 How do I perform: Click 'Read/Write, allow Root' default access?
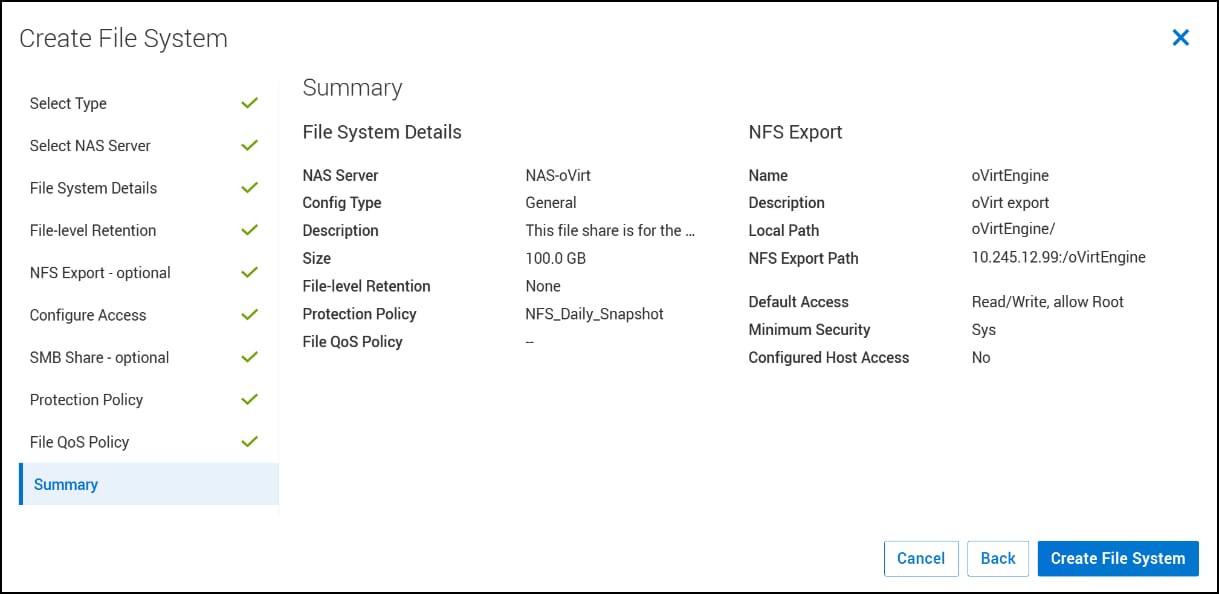[1048, 301]
